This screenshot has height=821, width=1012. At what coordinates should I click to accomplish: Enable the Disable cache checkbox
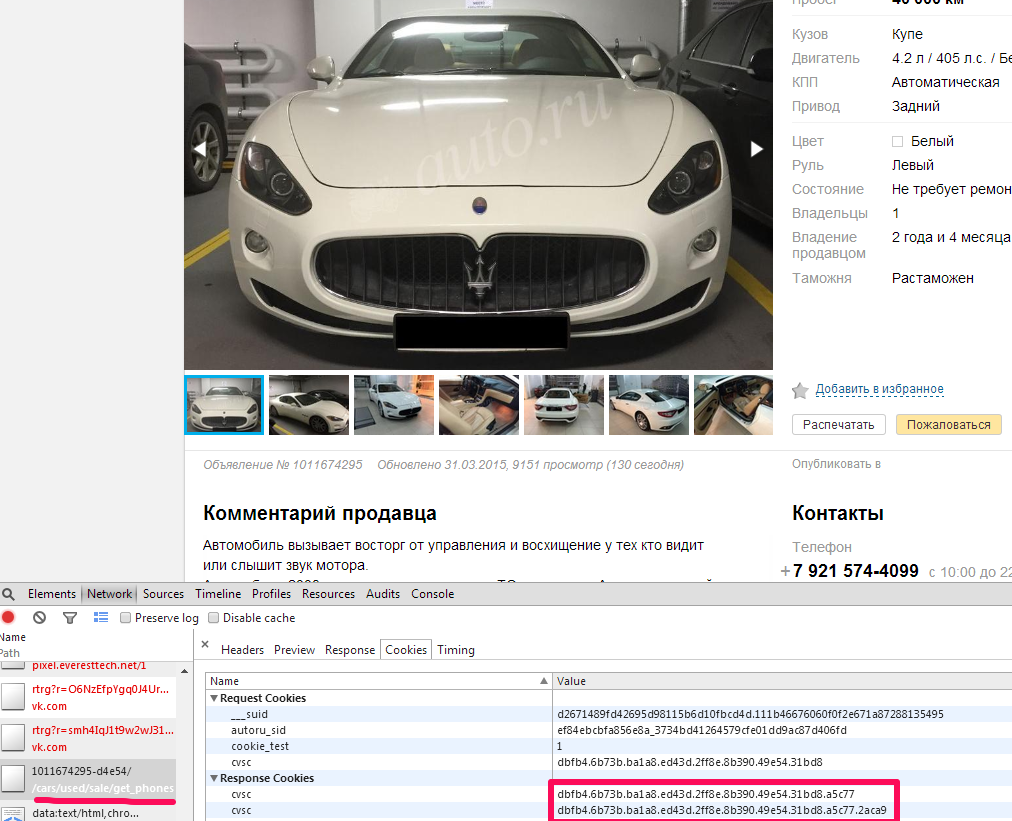pyautogui.click(x=214, y=618)
